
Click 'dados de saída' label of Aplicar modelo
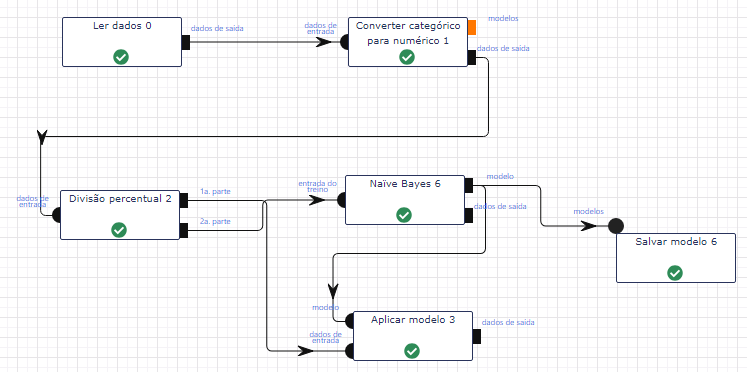pos(508,322)
